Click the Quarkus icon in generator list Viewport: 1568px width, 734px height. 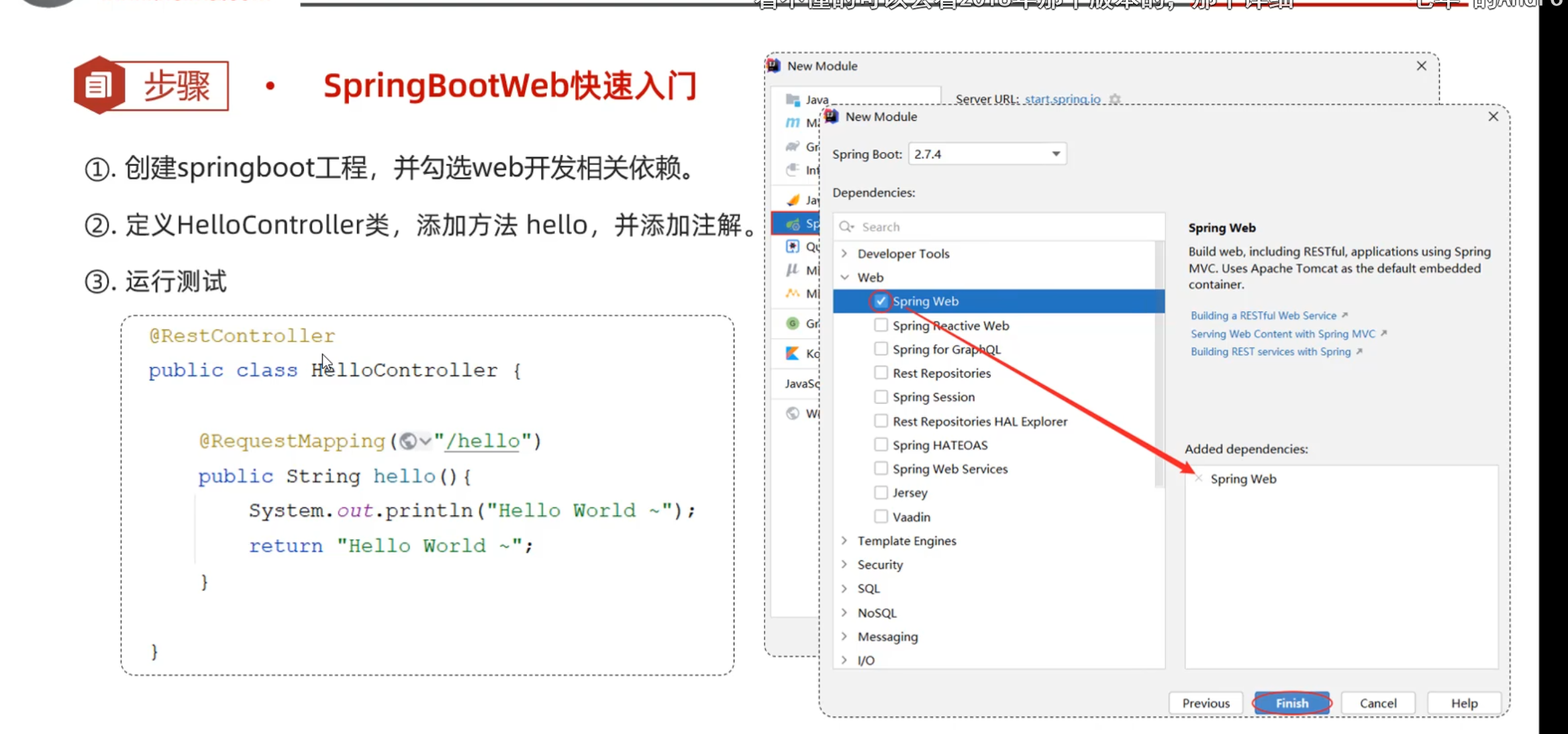[x=793, y=246]
